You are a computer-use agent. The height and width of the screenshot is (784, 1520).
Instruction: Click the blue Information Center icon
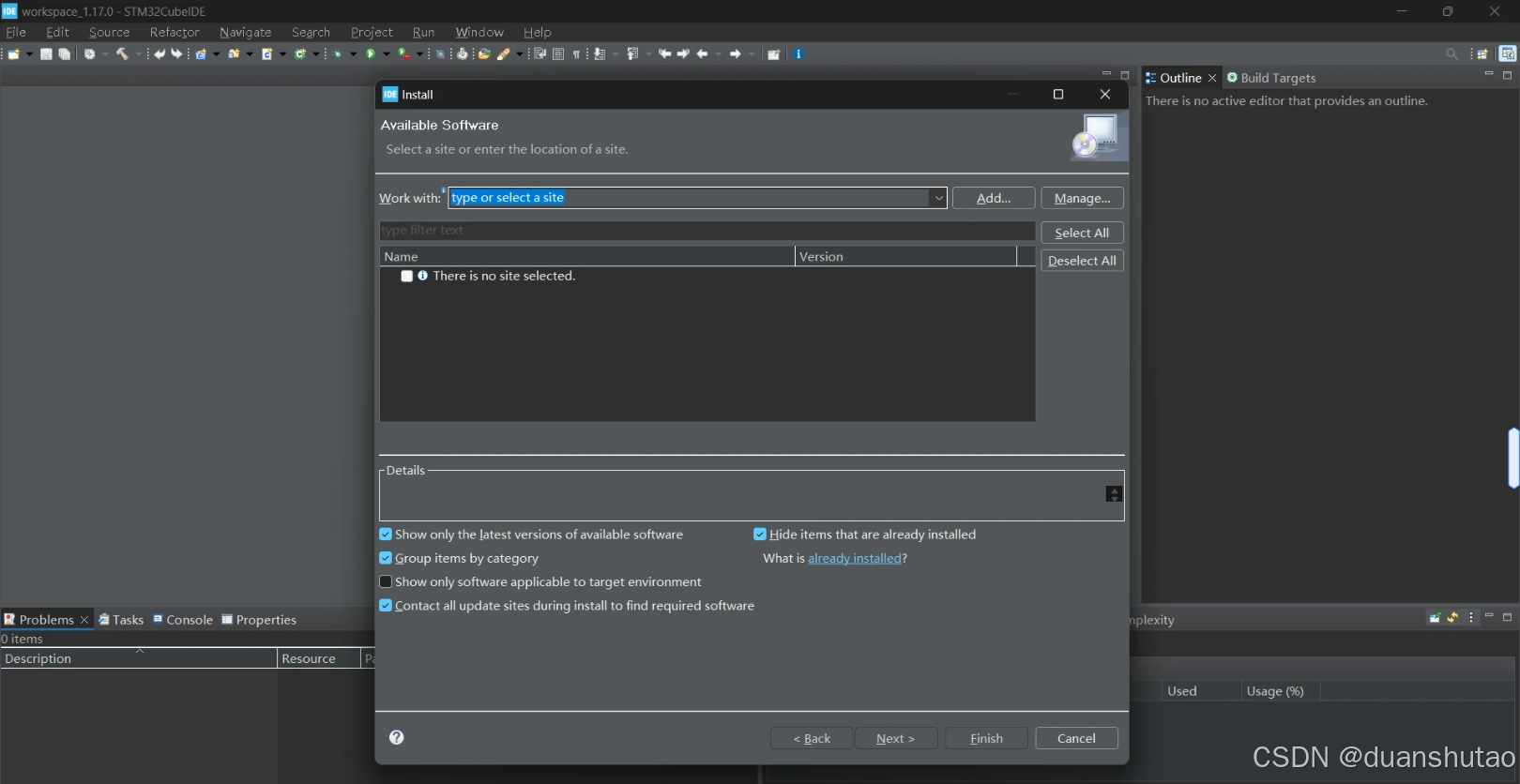point(798,54)
